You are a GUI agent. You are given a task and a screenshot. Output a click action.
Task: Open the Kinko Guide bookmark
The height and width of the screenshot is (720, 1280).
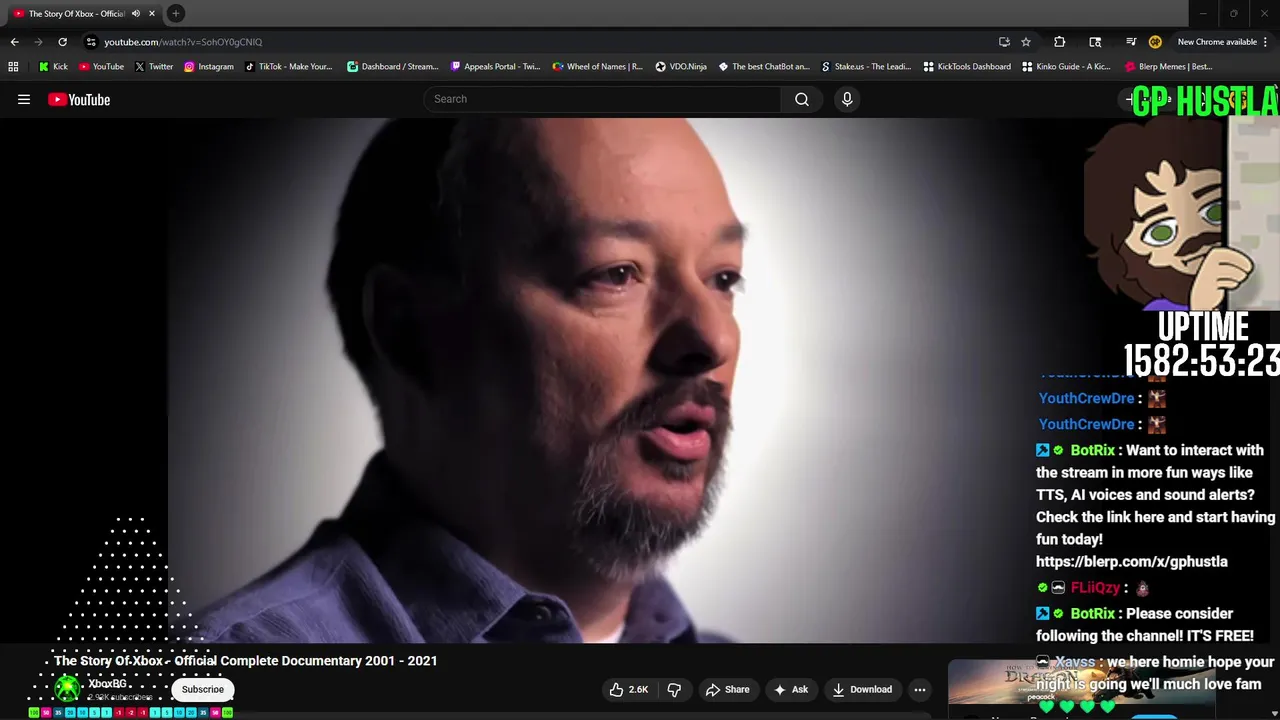point(1065,67)
